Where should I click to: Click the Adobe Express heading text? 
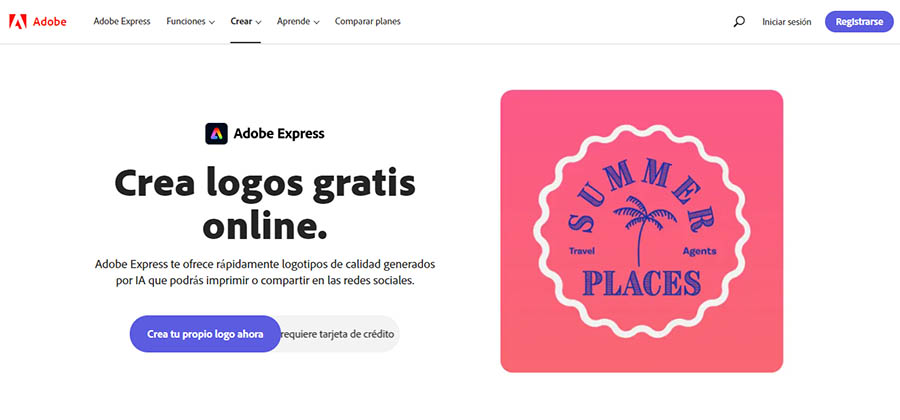279,134
